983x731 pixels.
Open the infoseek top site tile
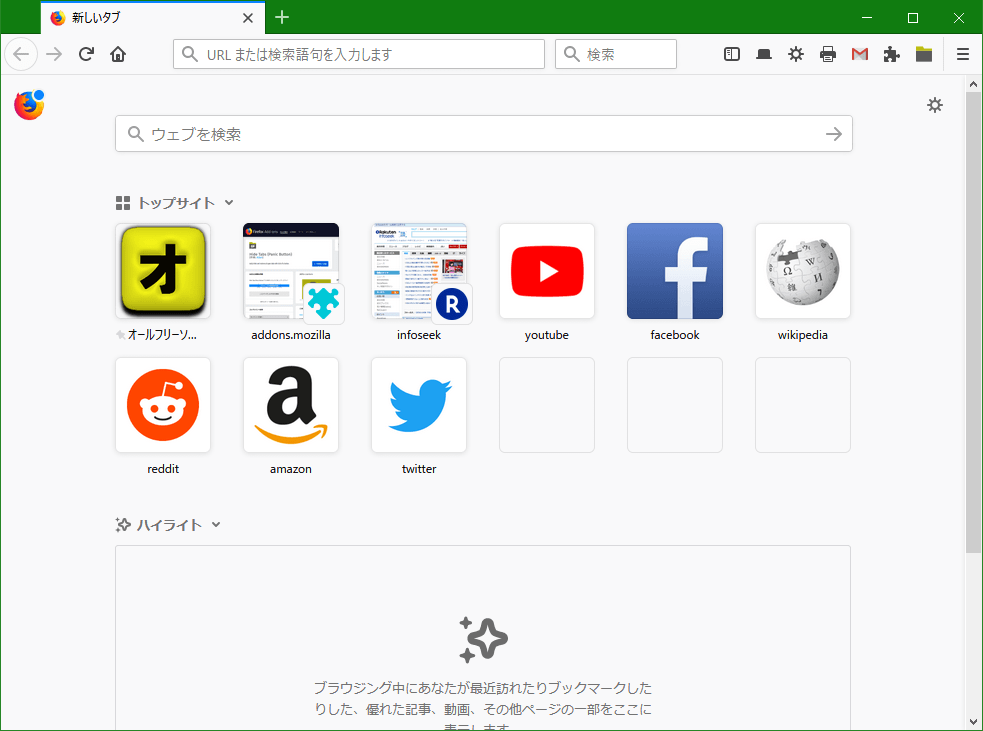pos(419,271)
